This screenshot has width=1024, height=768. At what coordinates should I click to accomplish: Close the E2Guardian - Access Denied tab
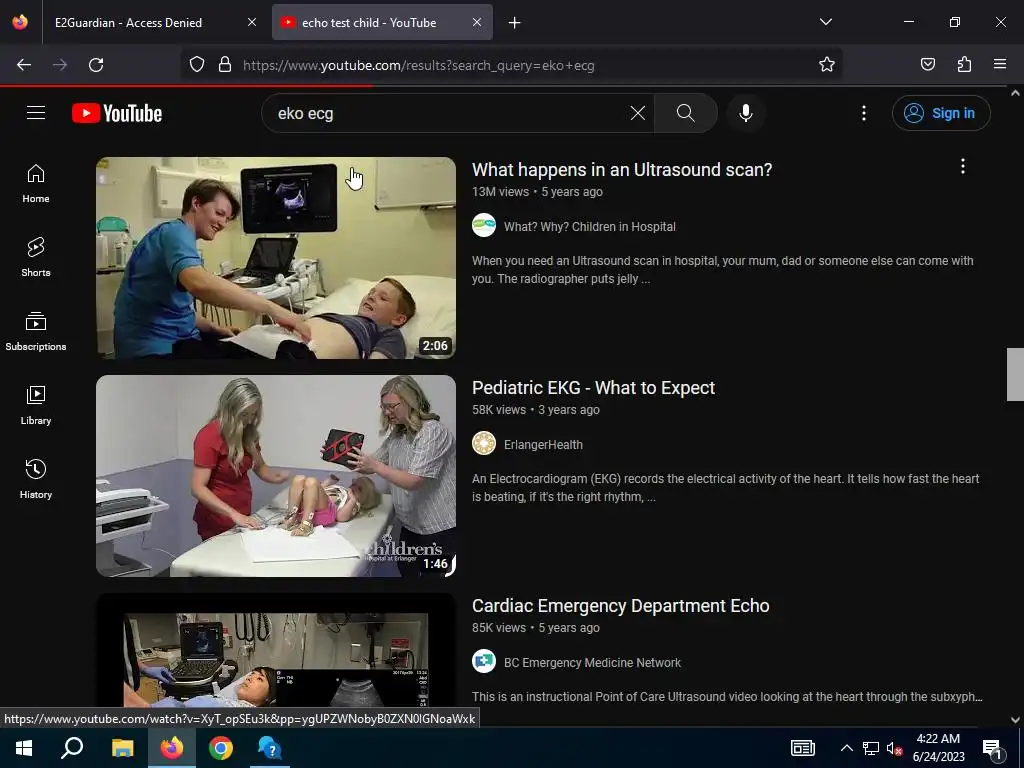251,22
